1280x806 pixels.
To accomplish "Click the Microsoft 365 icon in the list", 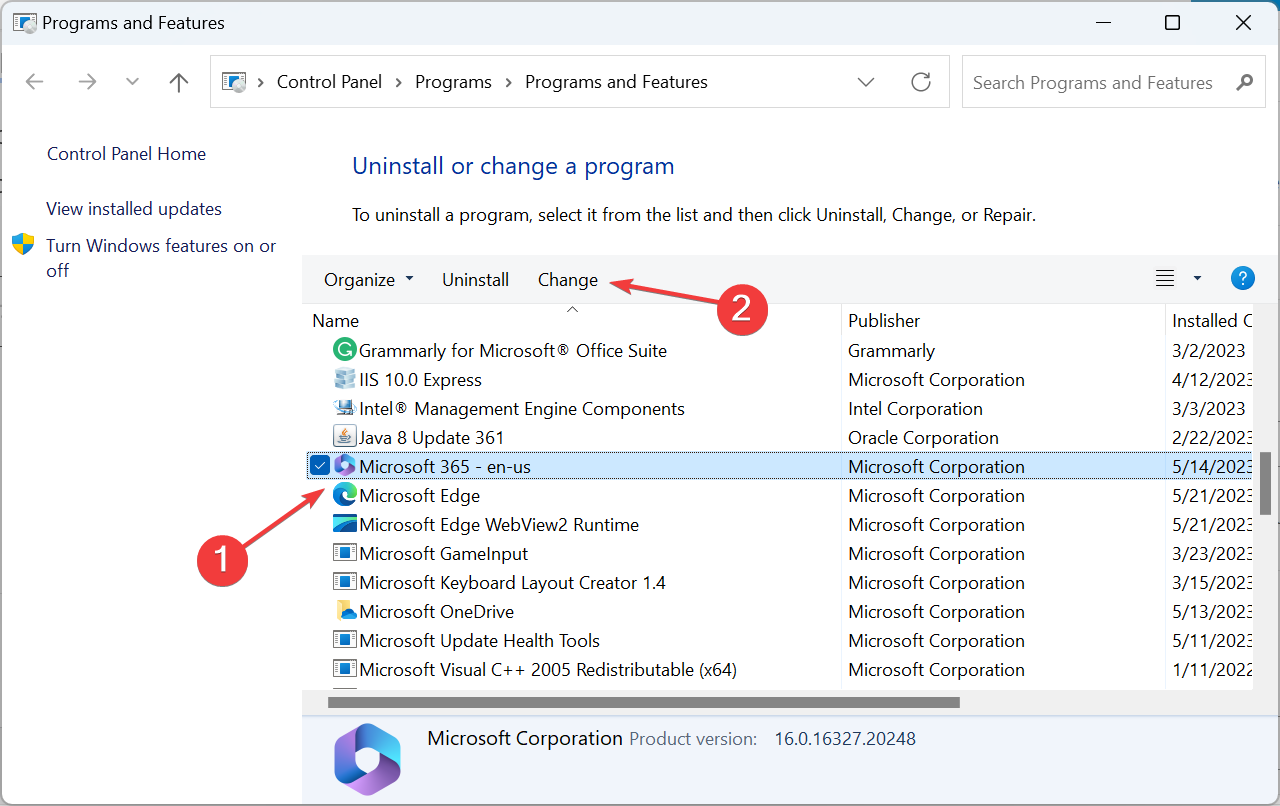I will 345,466.
